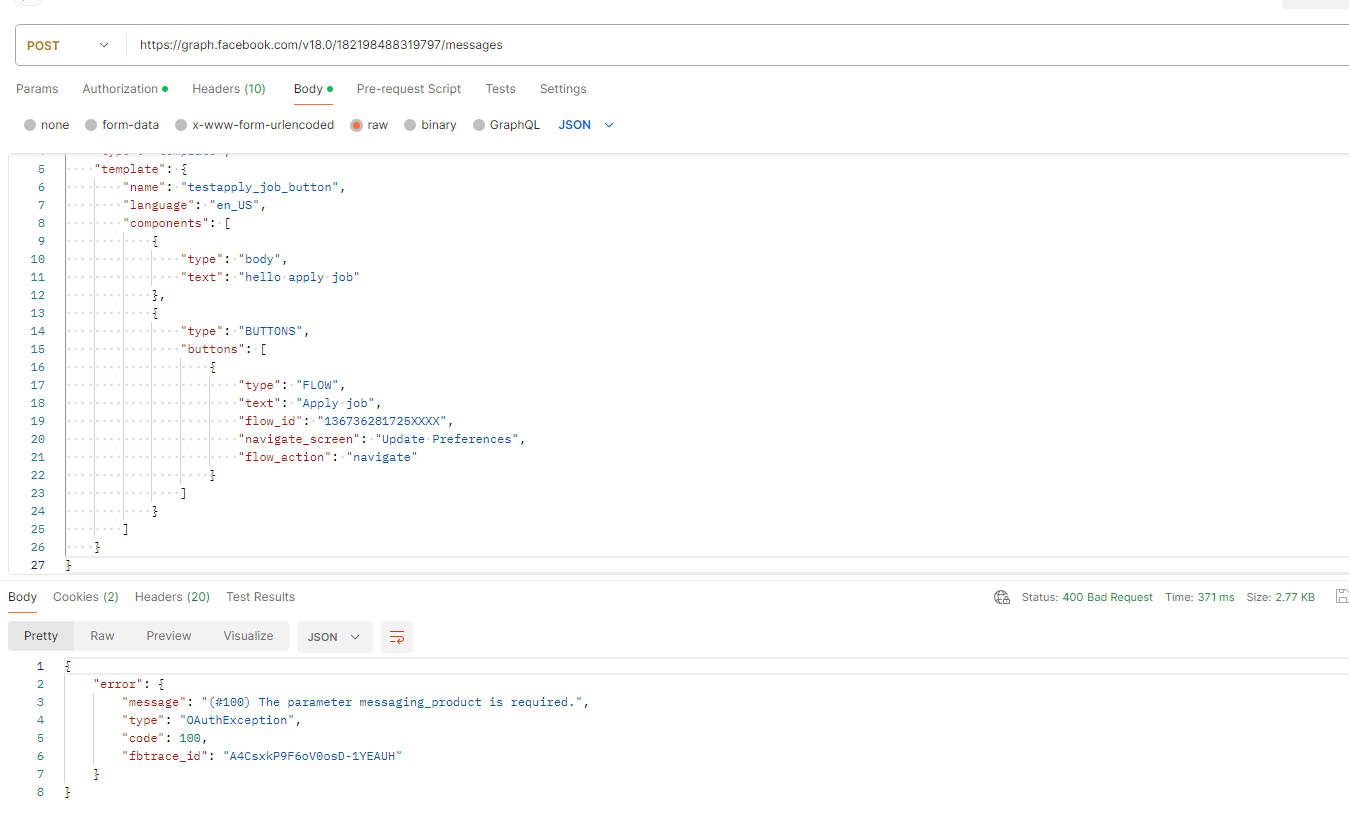Image resolution: width=1349 pixels, height=839 pixels.
Task: Click the "buttons" key in request body
Action: pyautogui.click(x=213, y=349)
